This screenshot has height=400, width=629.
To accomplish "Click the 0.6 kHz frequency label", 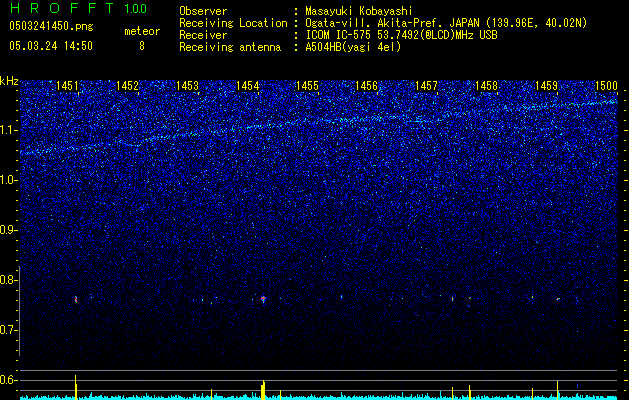I will [9, 380].
